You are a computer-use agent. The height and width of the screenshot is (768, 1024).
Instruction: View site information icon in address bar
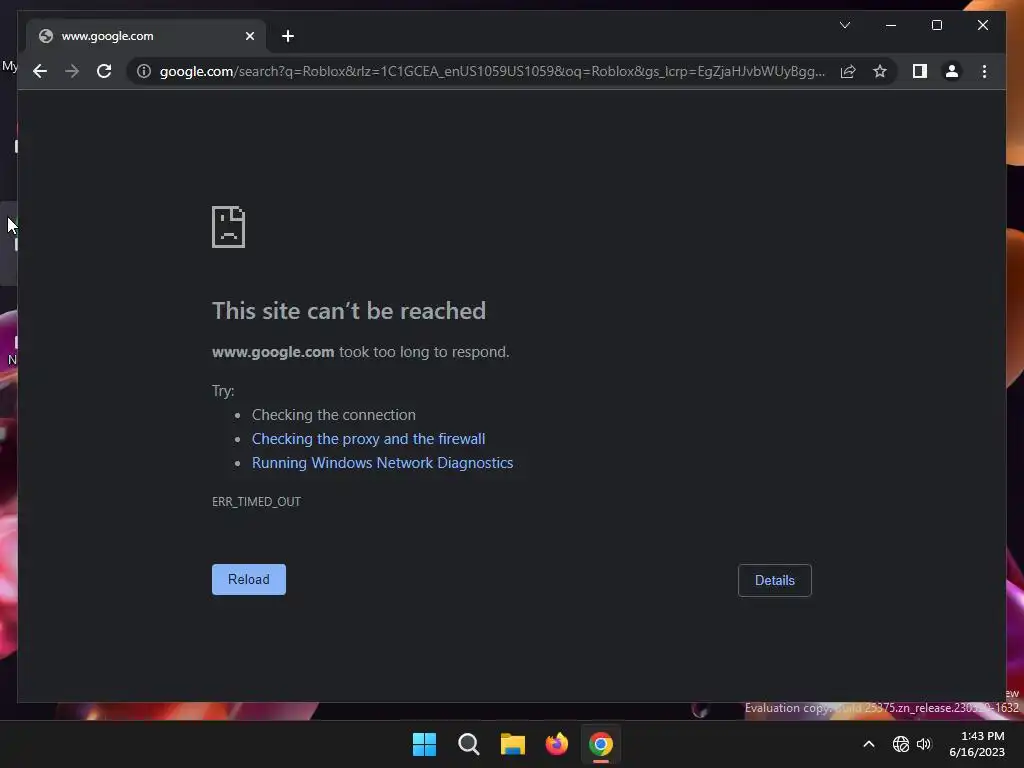pos(144,71)
